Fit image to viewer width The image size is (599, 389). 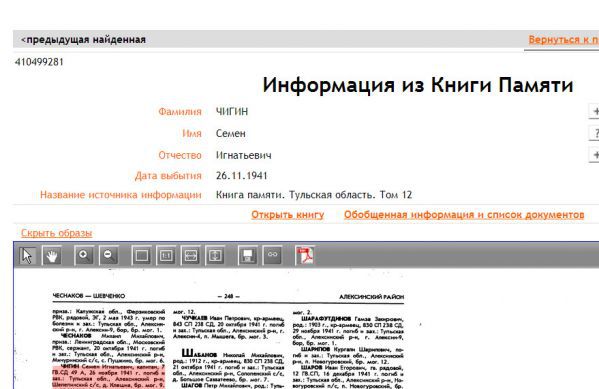(191, 255)
